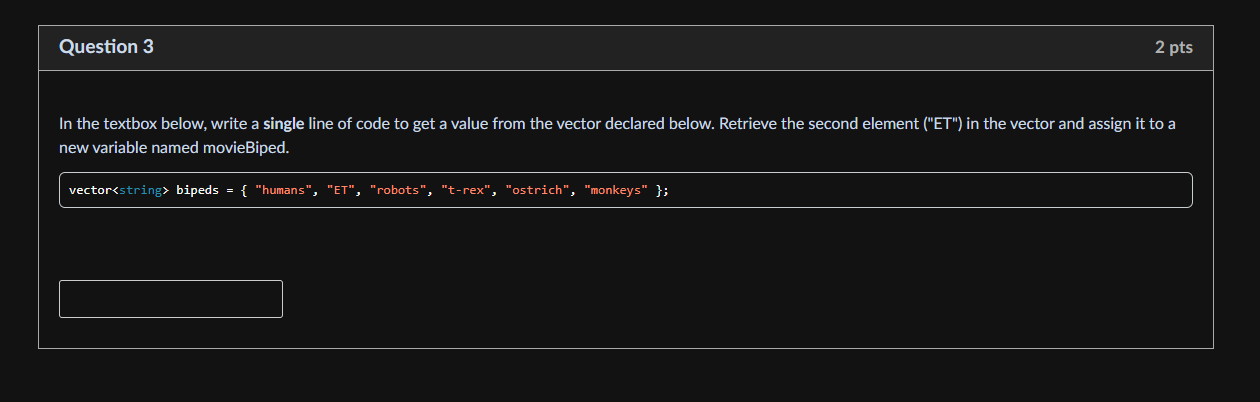Click the vector declaration code block

click(626, 190)
